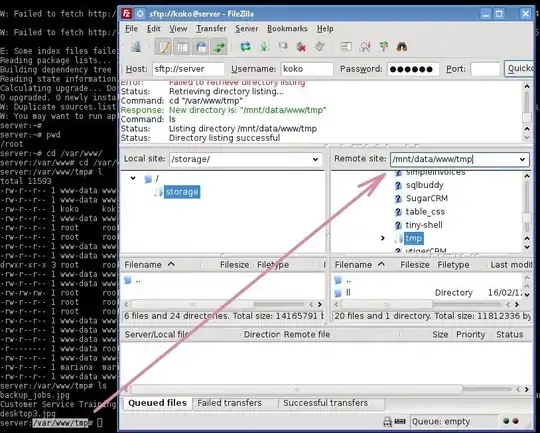Switch to the Queued files tab
The height and width of the screenshot is (433, 540).
[157, 403]
